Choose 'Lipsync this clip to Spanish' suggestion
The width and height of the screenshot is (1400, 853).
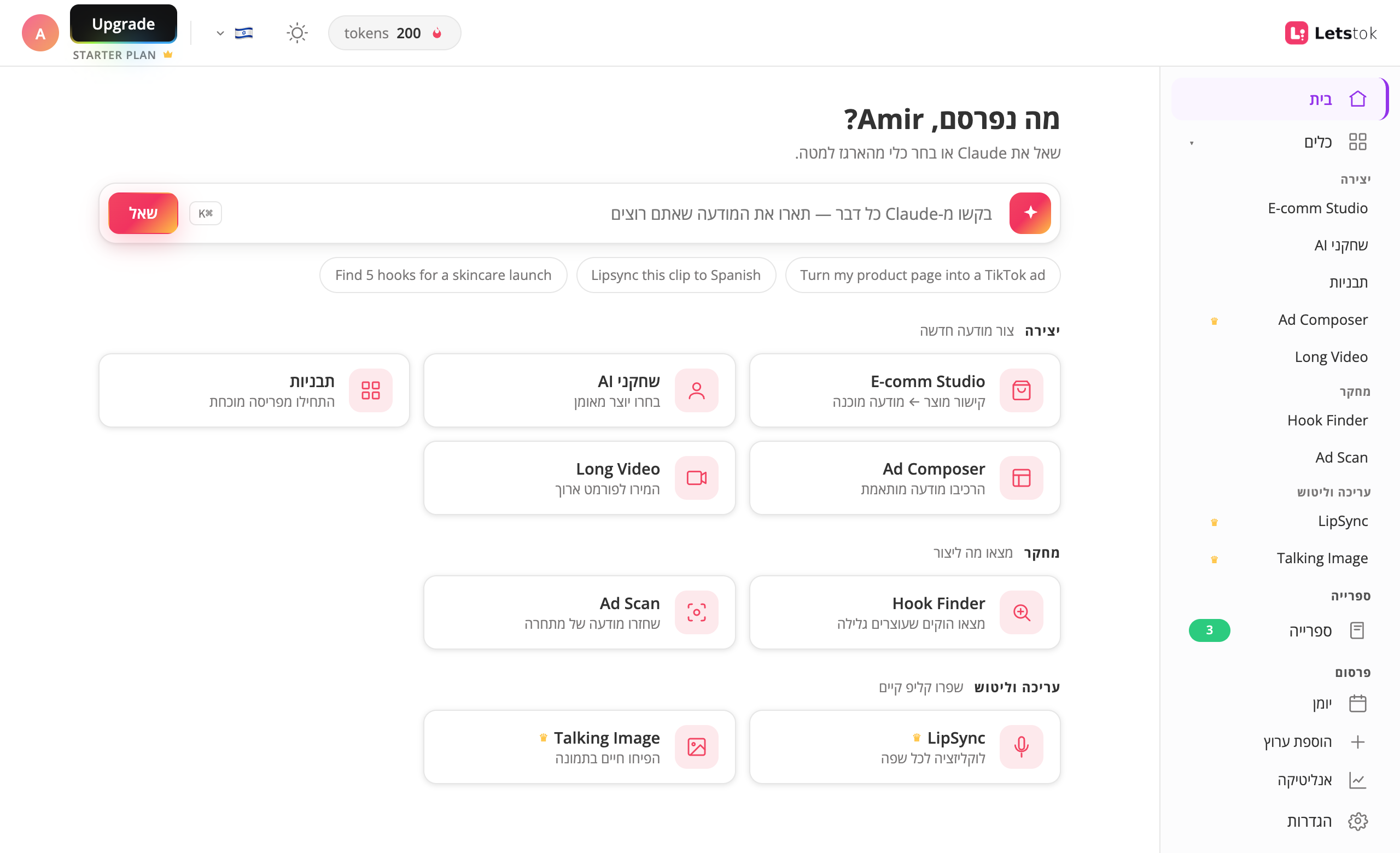pyautogui.click(x=675, y=275)
